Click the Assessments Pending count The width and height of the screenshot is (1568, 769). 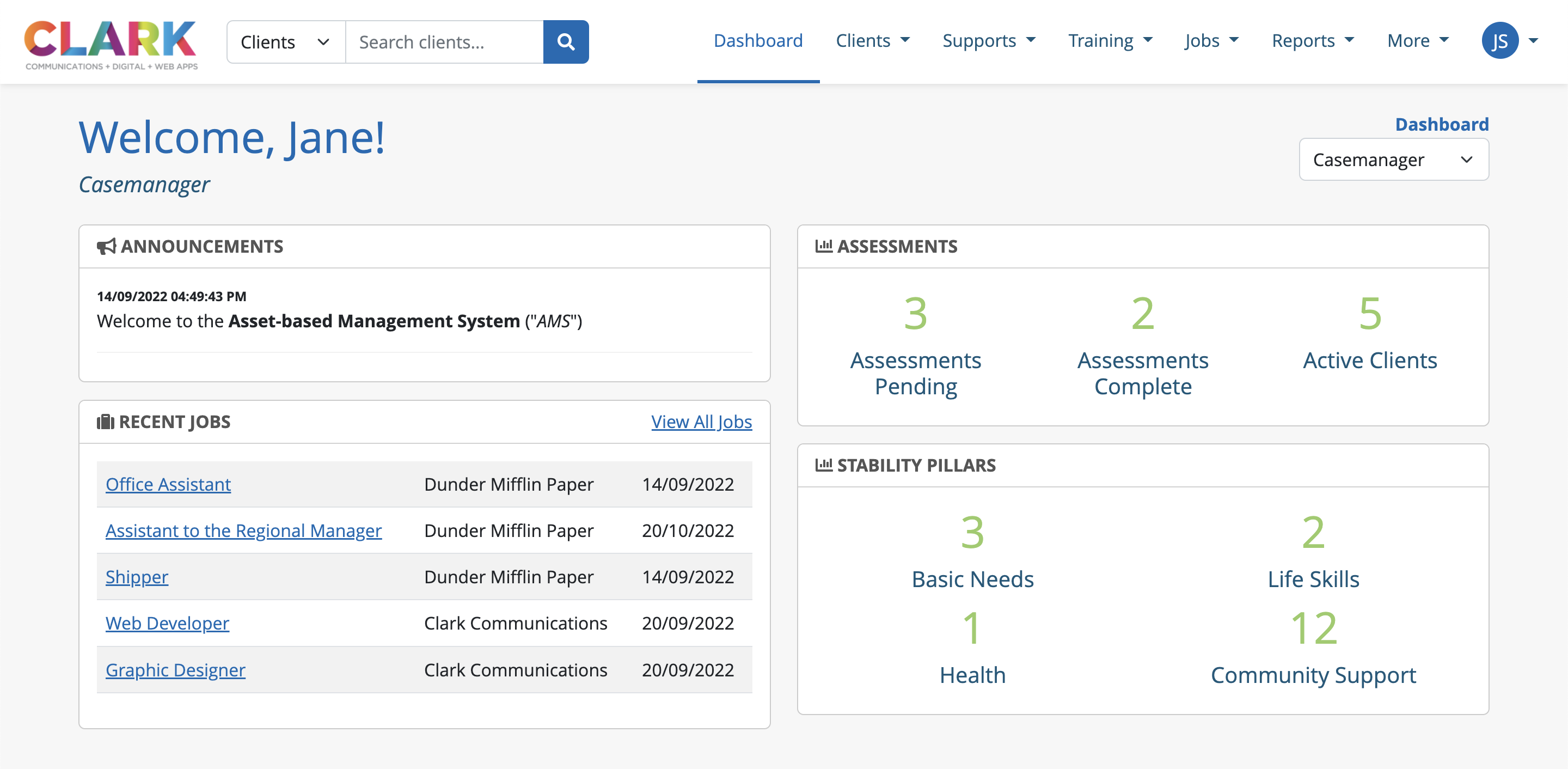click(915, 314)
